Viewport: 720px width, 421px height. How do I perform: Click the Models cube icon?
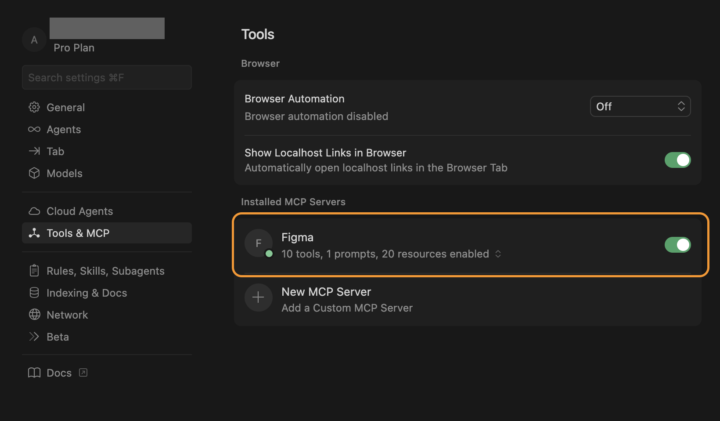tap(34, 173)
